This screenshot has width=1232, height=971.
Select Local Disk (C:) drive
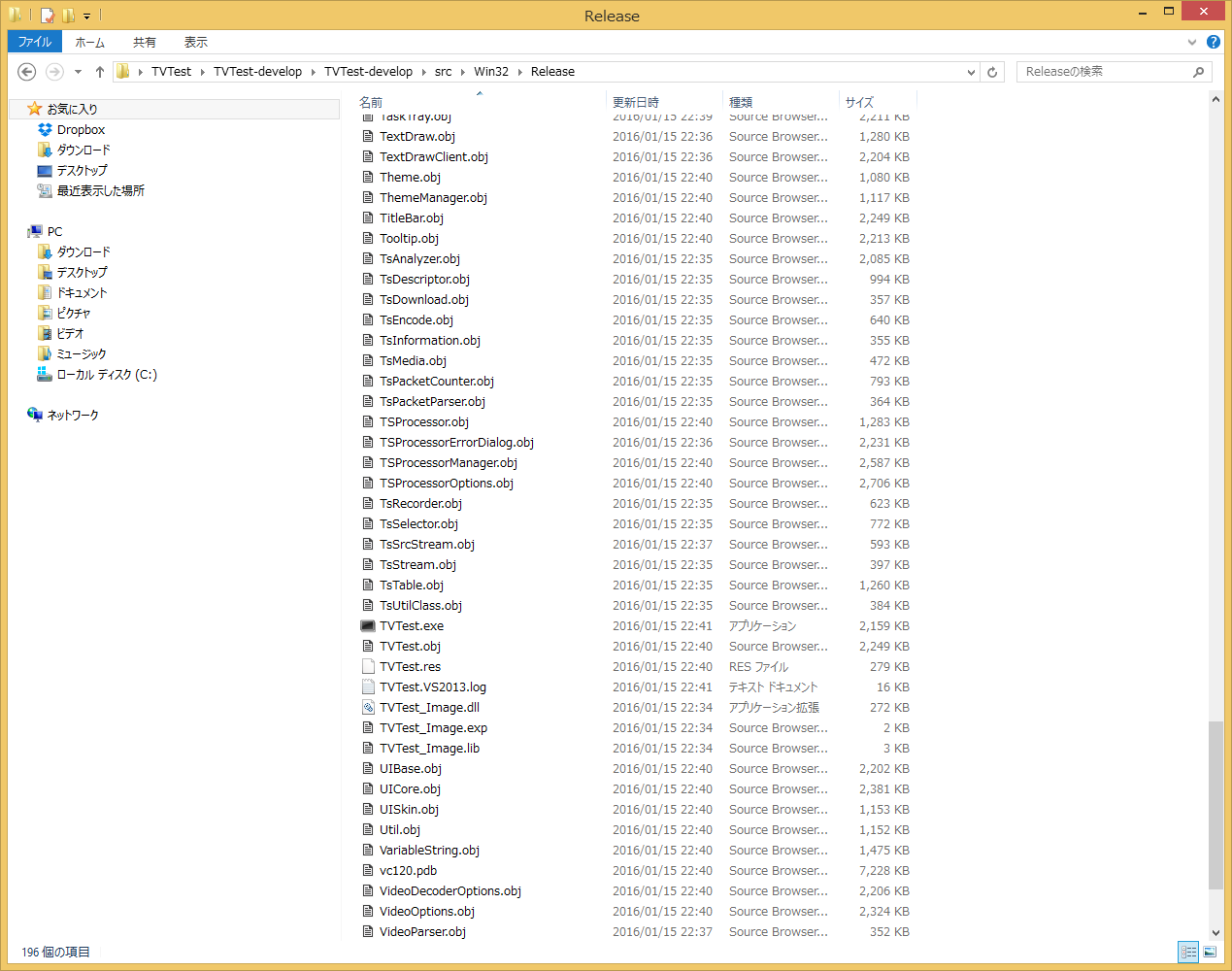coord(106,375)
